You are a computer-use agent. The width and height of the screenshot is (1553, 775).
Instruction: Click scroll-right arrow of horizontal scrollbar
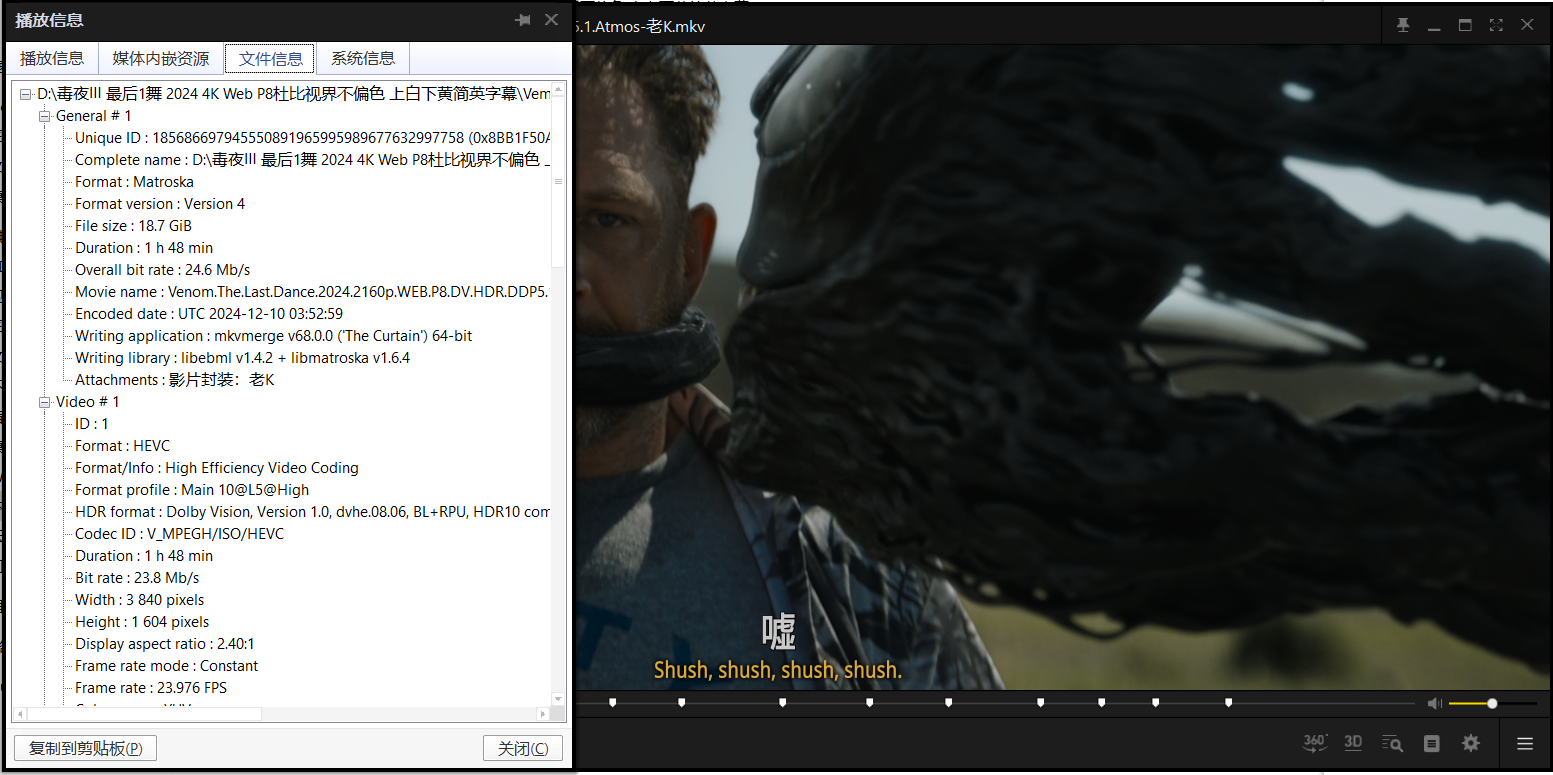[x=543, y=714]
